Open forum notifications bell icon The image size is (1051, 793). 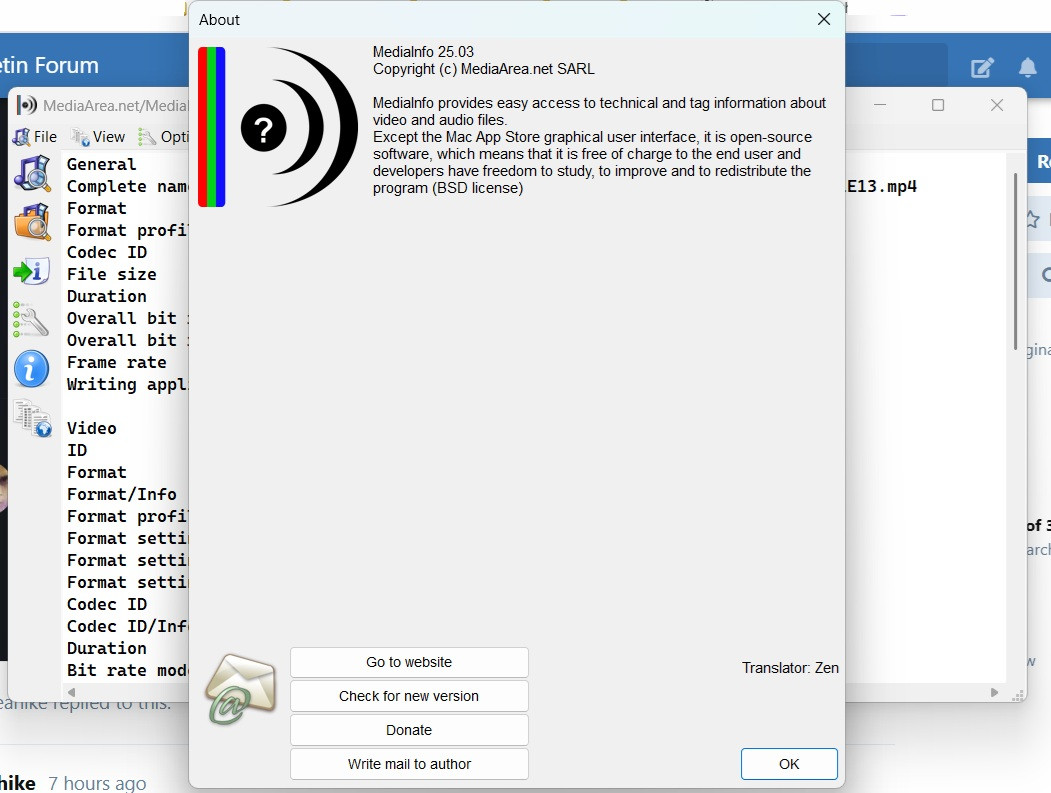[1028, 68]
